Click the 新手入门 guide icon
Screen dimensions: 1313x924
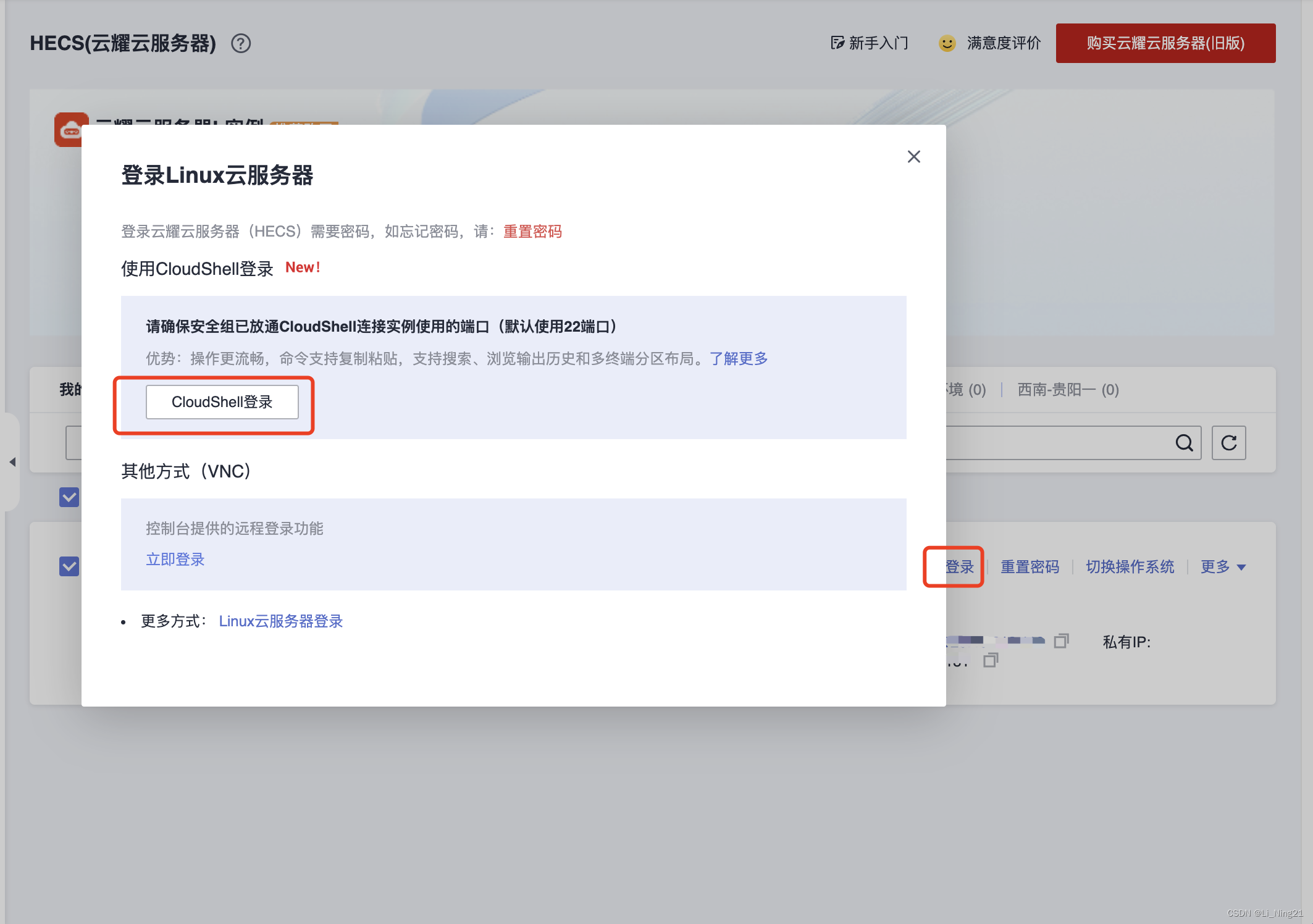coord(837,43)
